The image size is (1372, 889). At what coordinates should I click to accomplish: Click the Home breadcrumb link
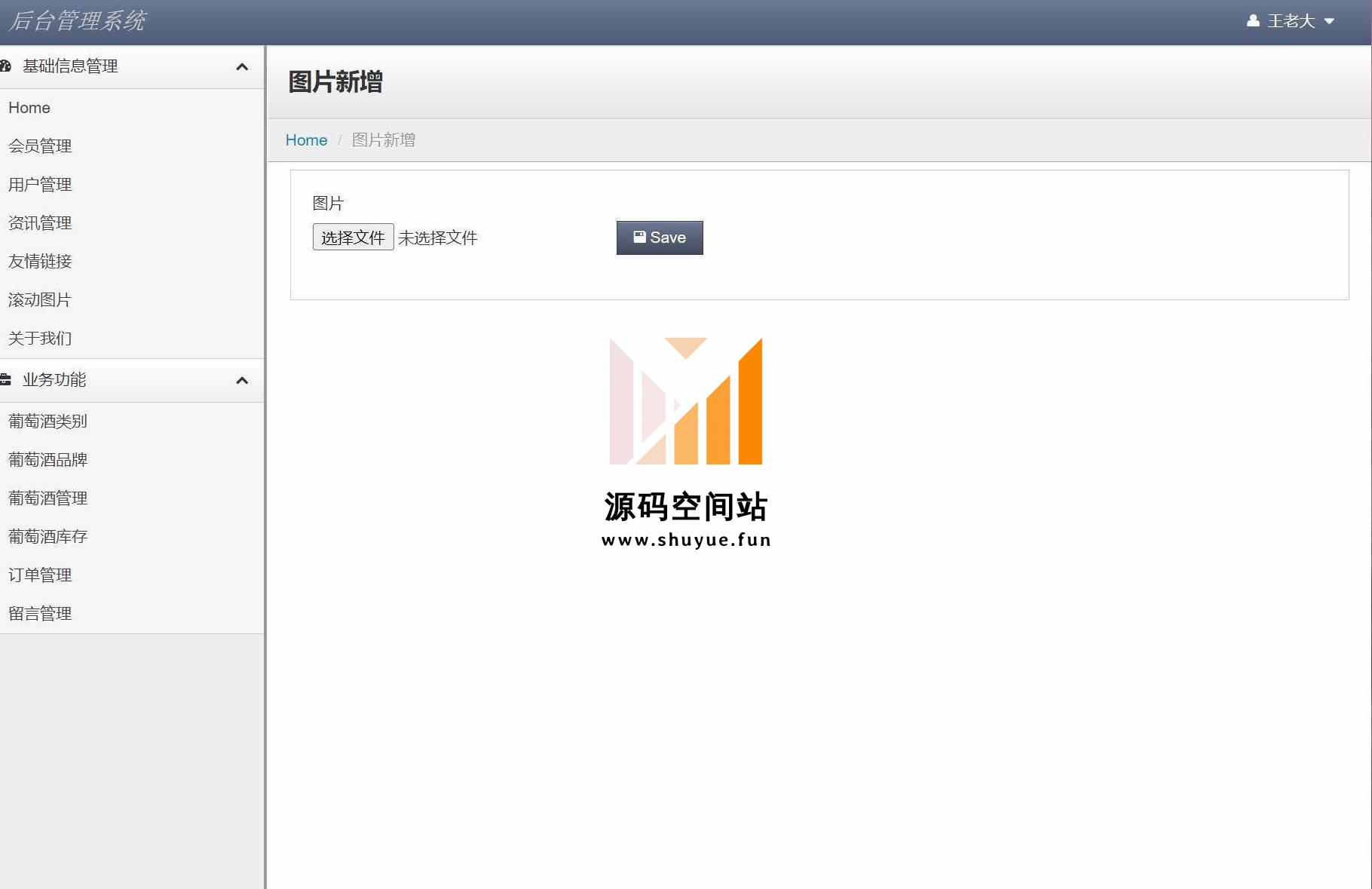pos(306,140)
